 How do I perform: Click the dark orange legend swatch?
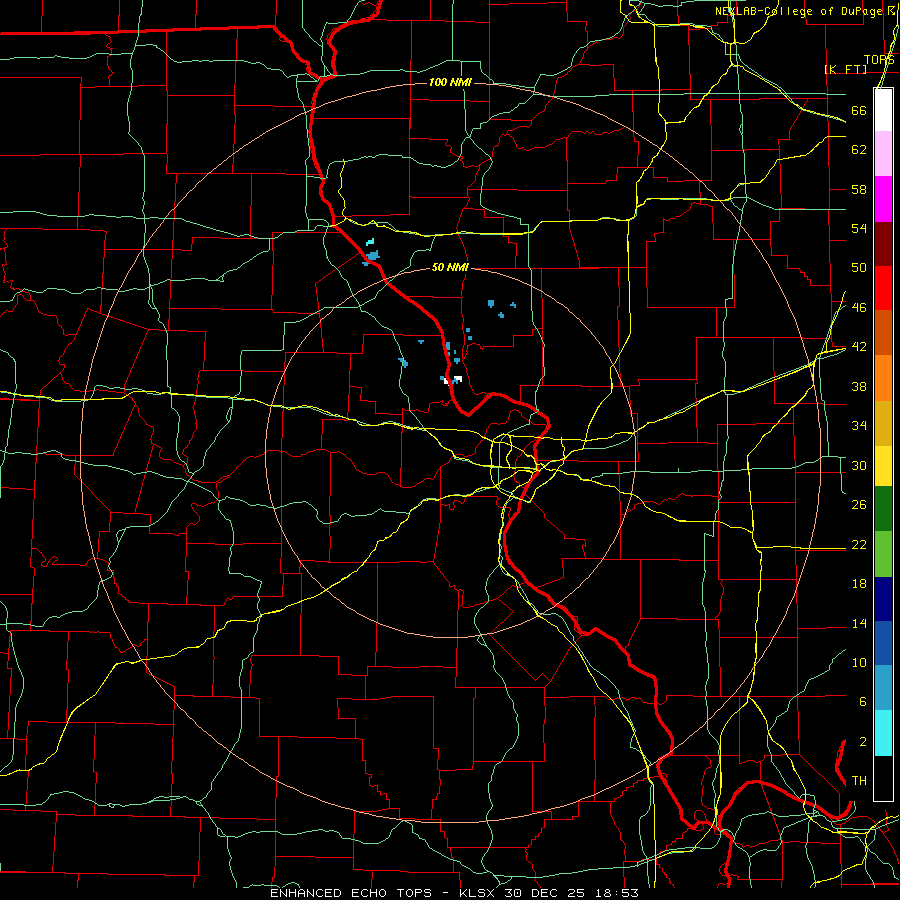(883, 333)
